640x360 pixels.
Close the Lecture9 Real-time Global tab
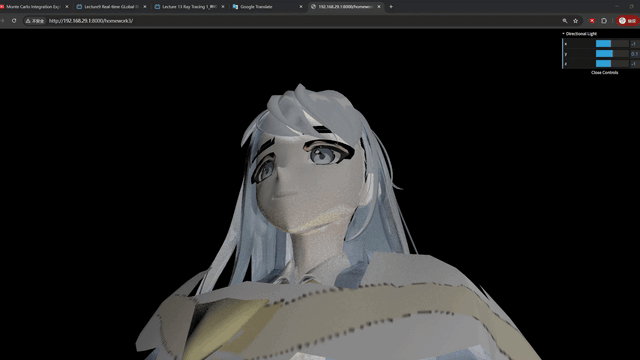pos(144,7)
